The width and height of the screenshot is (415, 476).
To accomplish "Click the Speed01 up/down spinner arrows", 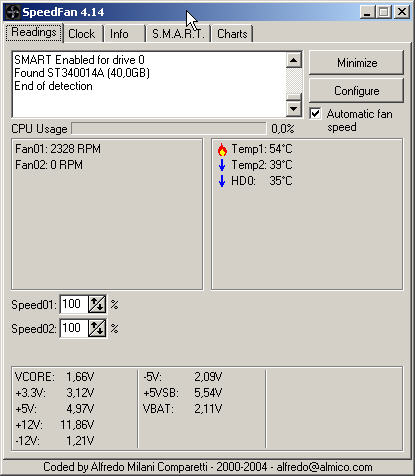I will 97,304.
